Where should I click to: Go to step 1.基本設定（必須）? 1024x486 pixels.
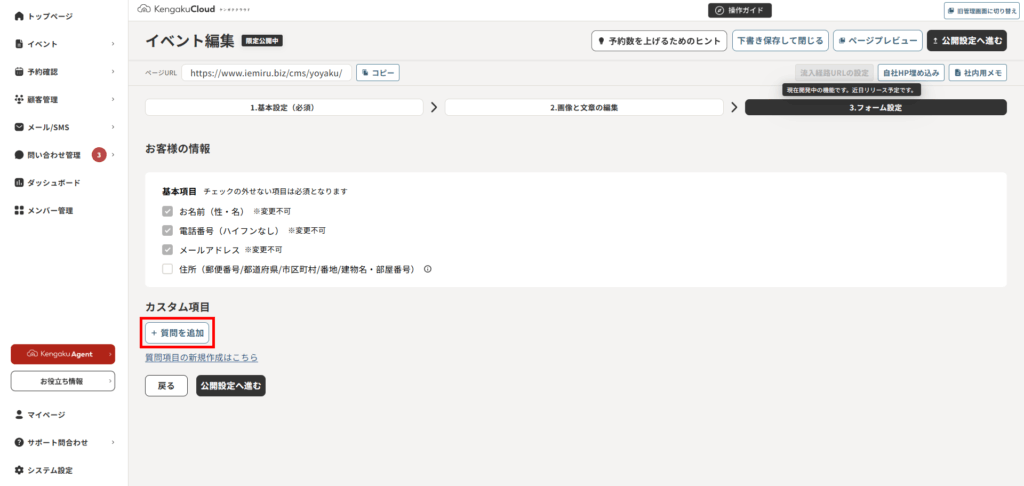(283, 108)
